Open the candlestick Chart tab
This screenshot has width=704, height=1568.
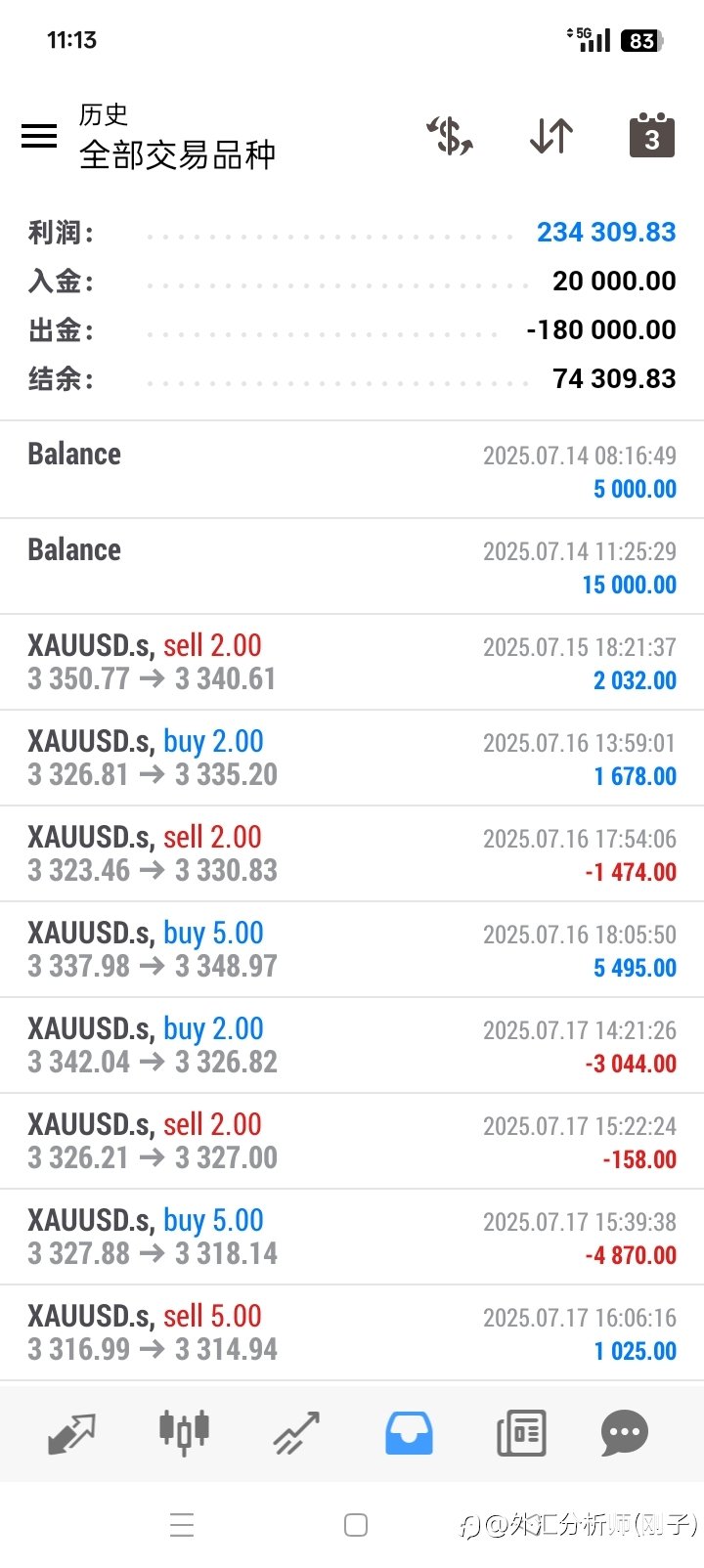pyautogui.click(x=184, y=1433)
